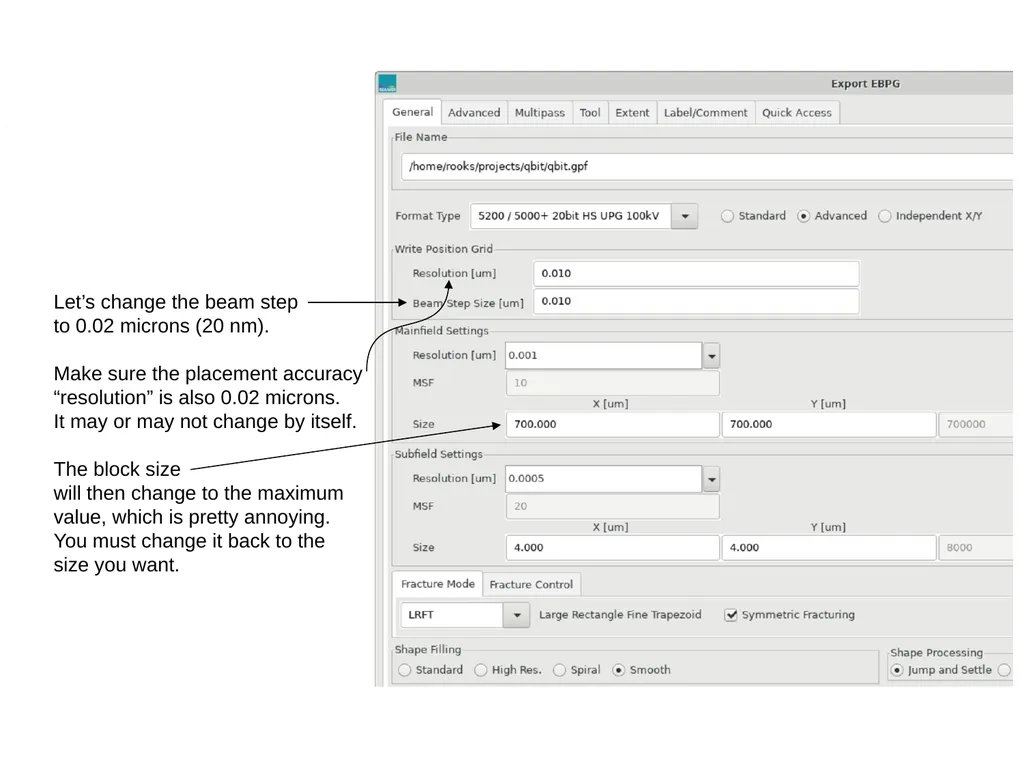Click the Subfield MSF field showing 20

pyautogui.click(x=612, y=507)
